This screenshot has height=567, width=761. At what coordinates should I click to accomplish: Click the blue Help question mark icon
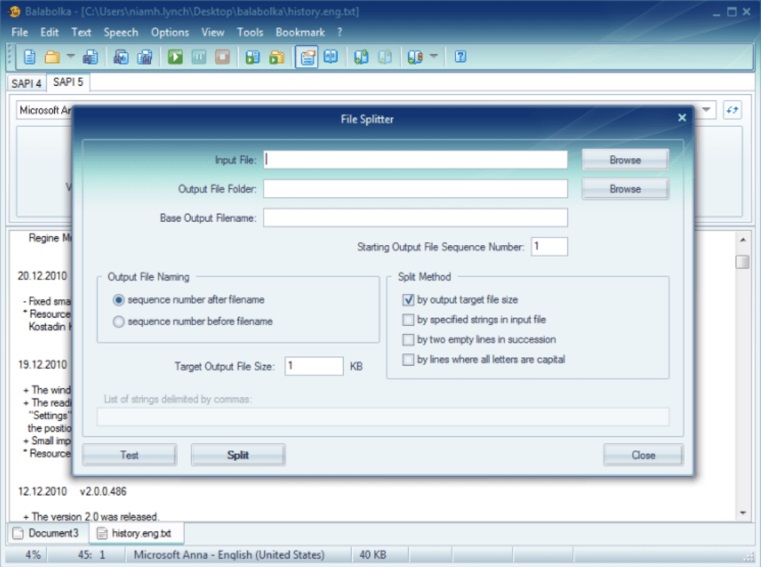[460, 57]
